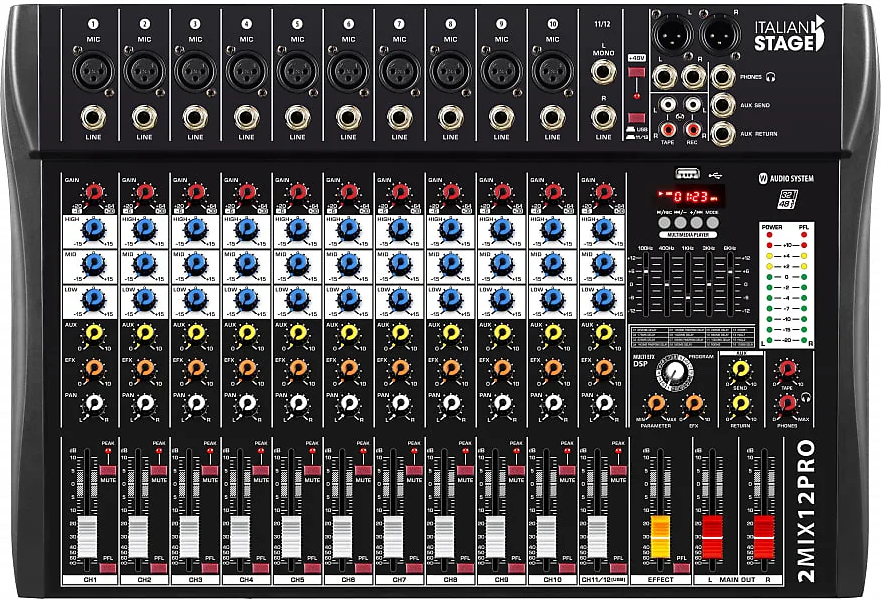Click the Italian Stage logo
881x599 pixels.
tap(789, 34)
